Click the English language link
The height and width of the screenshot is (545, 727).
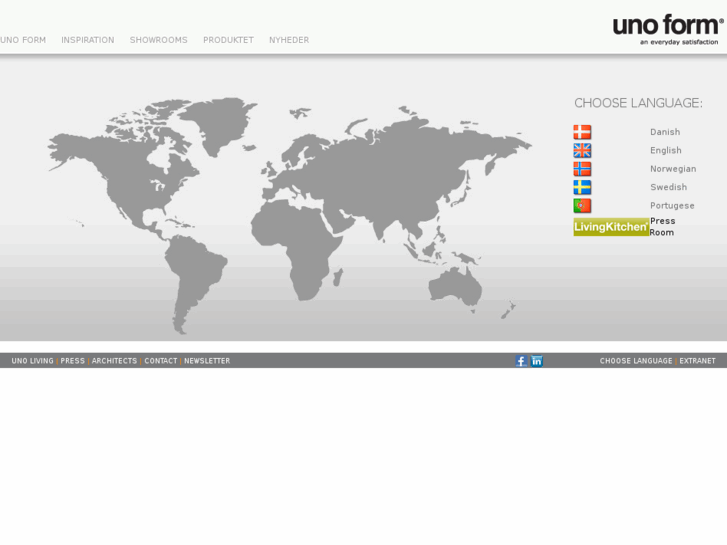(x=666, y=150)
